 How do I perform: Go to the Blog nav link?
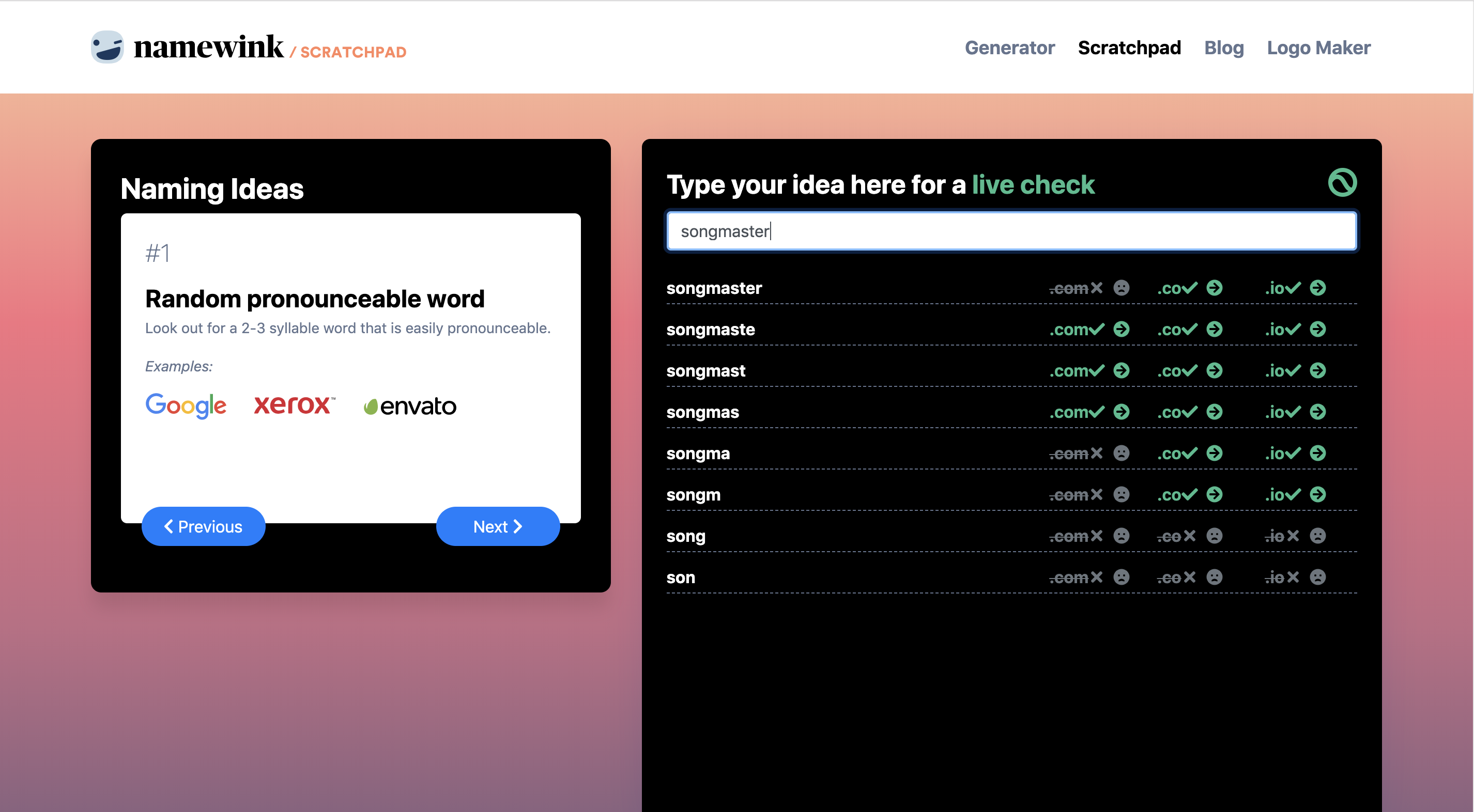click(x=1223, y=48)
